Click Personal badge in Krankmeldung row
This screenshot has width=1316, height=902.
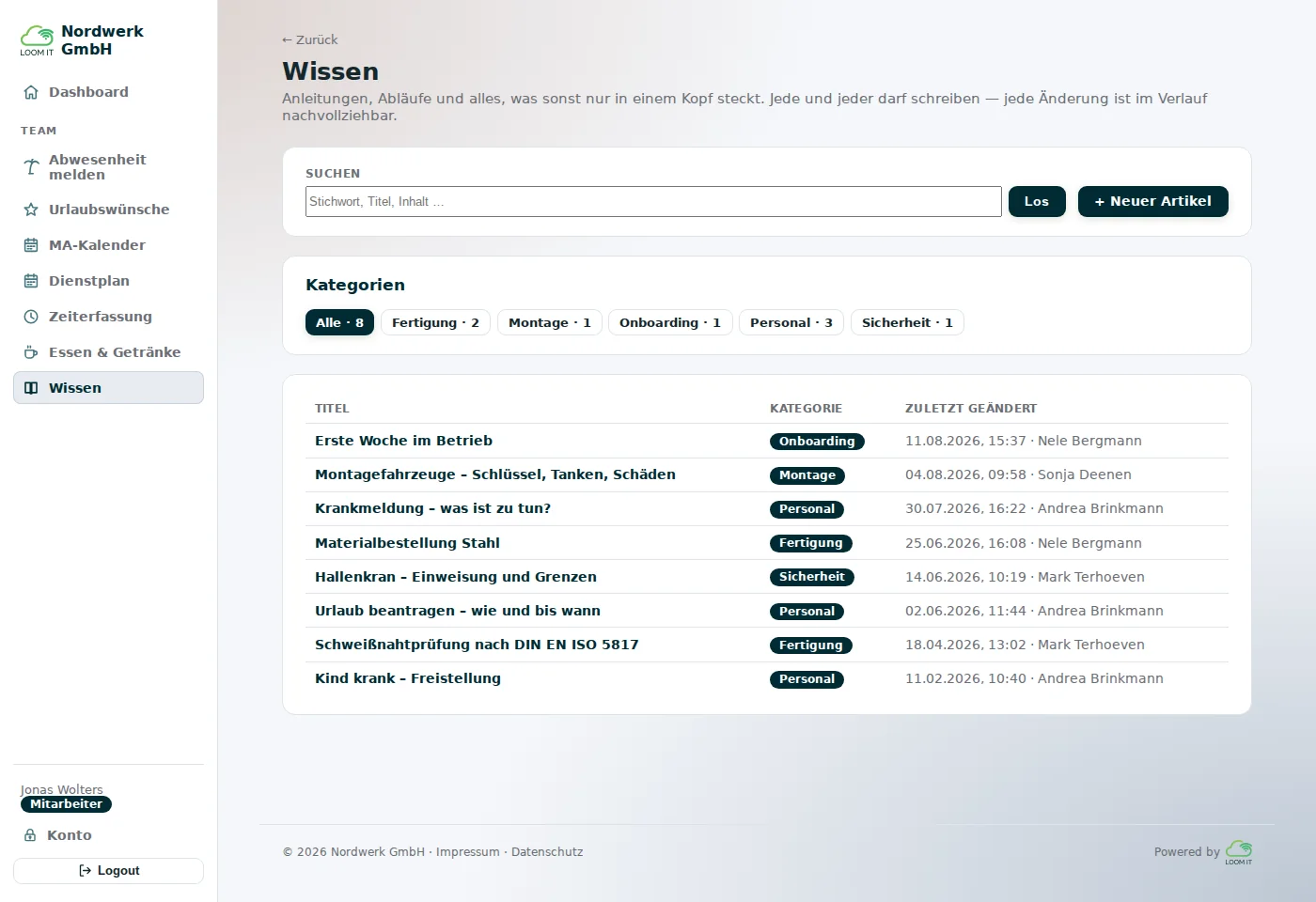click(x=807, y=509)
